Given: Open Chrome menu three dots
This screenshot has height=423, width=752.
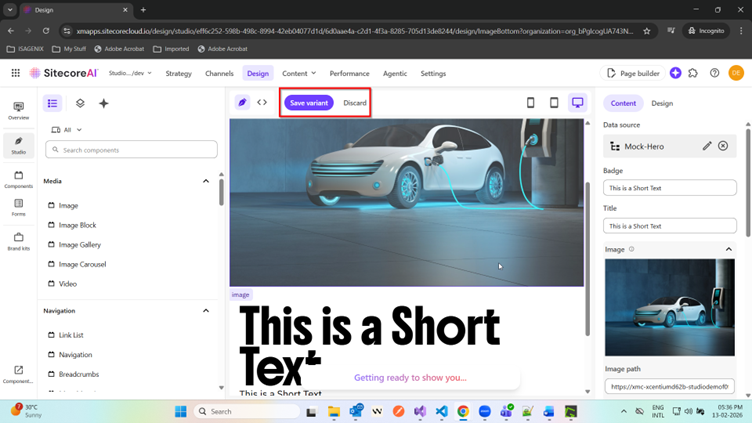Looking at the screenshot, I should [x=741, y=31].
